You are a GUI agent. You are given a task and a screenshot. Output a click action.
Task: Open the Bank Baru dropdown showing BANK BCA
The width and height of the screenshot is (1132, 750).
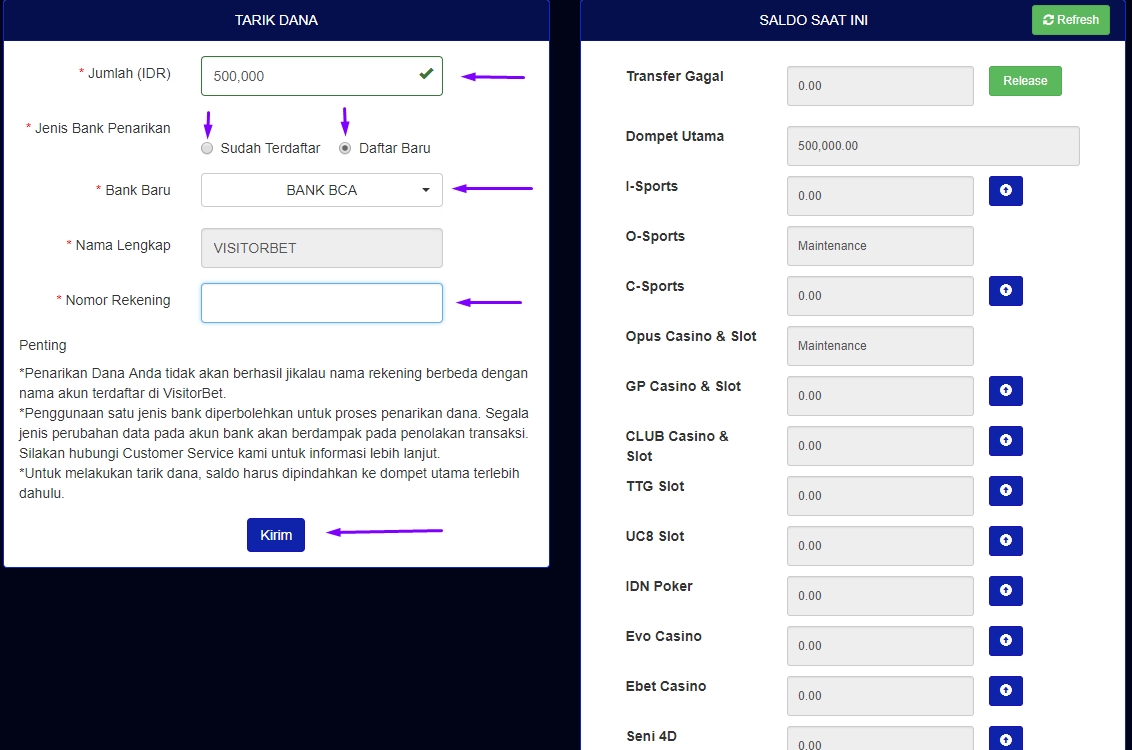322,190
